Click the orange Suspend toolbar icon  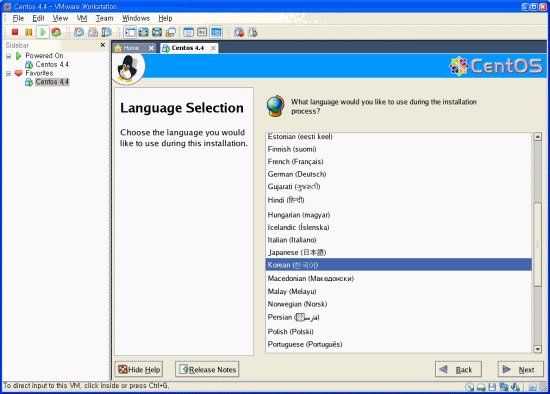pos(29,32)
